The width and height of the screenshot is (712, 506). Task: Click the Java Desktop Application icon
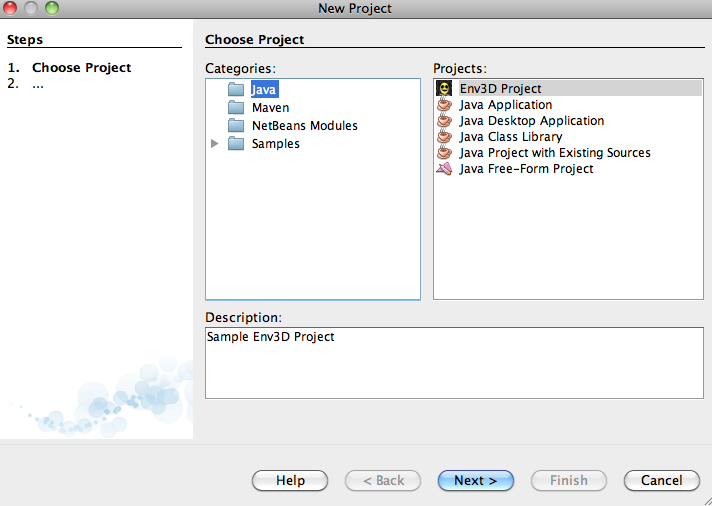click(x=444, y=121)
